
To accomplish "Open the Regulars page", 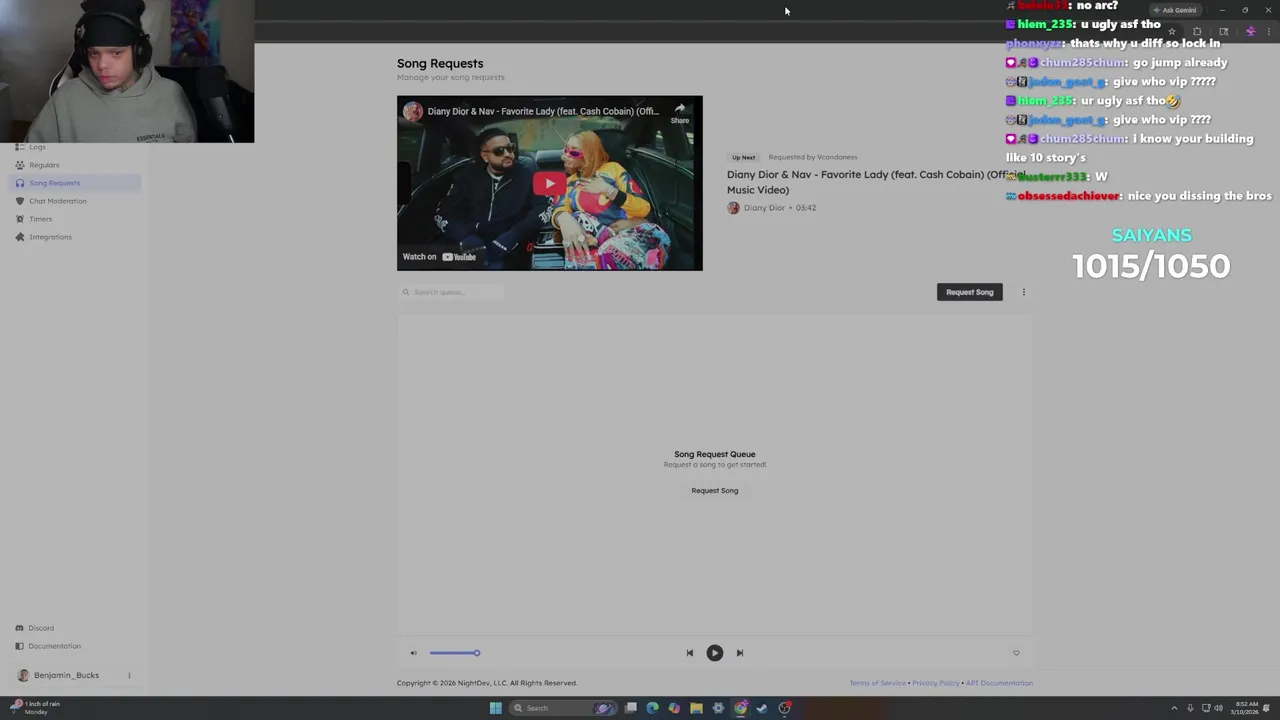I will pyautogui.click(x=44, y=165).
